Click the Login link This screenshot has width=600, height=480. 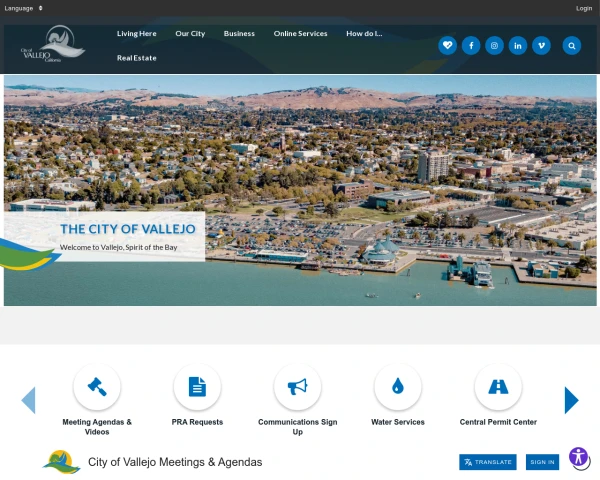[584, 8]
